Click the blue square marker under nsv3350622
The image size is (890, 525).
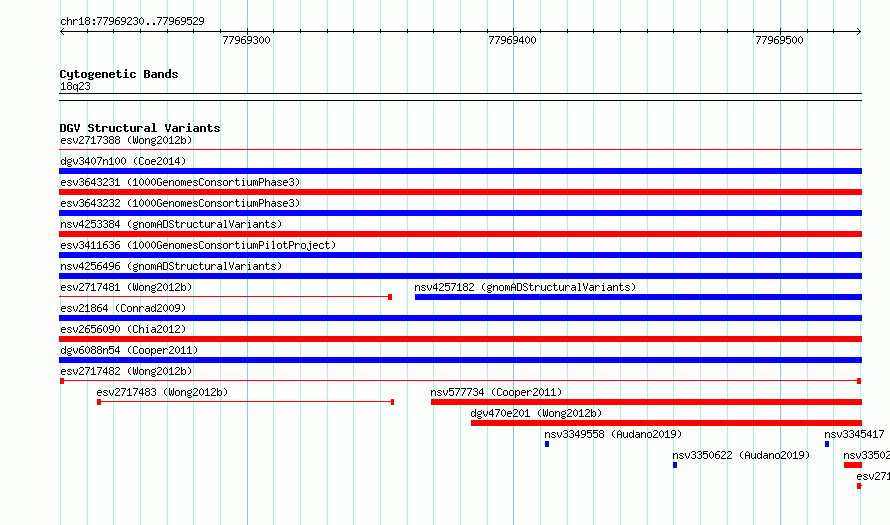pyautogui.click(x=675, y=465)
